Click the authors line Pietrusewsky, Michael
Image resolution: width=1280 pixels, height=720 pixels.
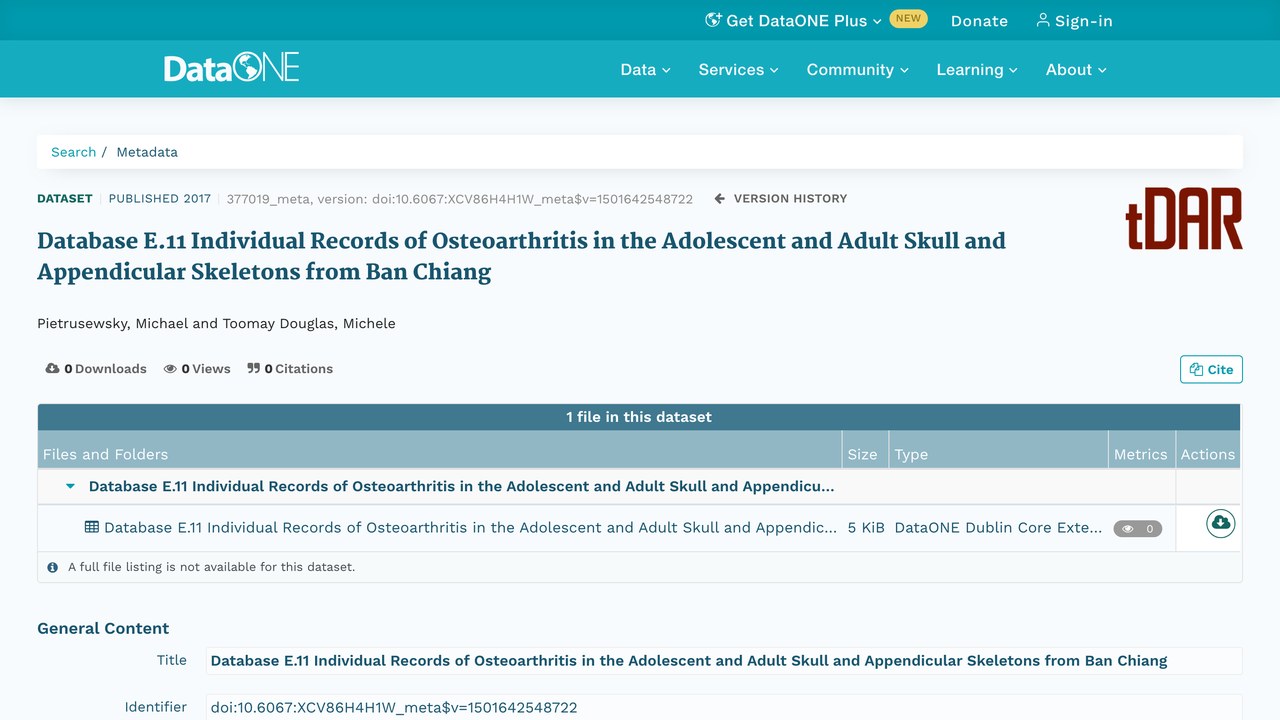(216, 324)
